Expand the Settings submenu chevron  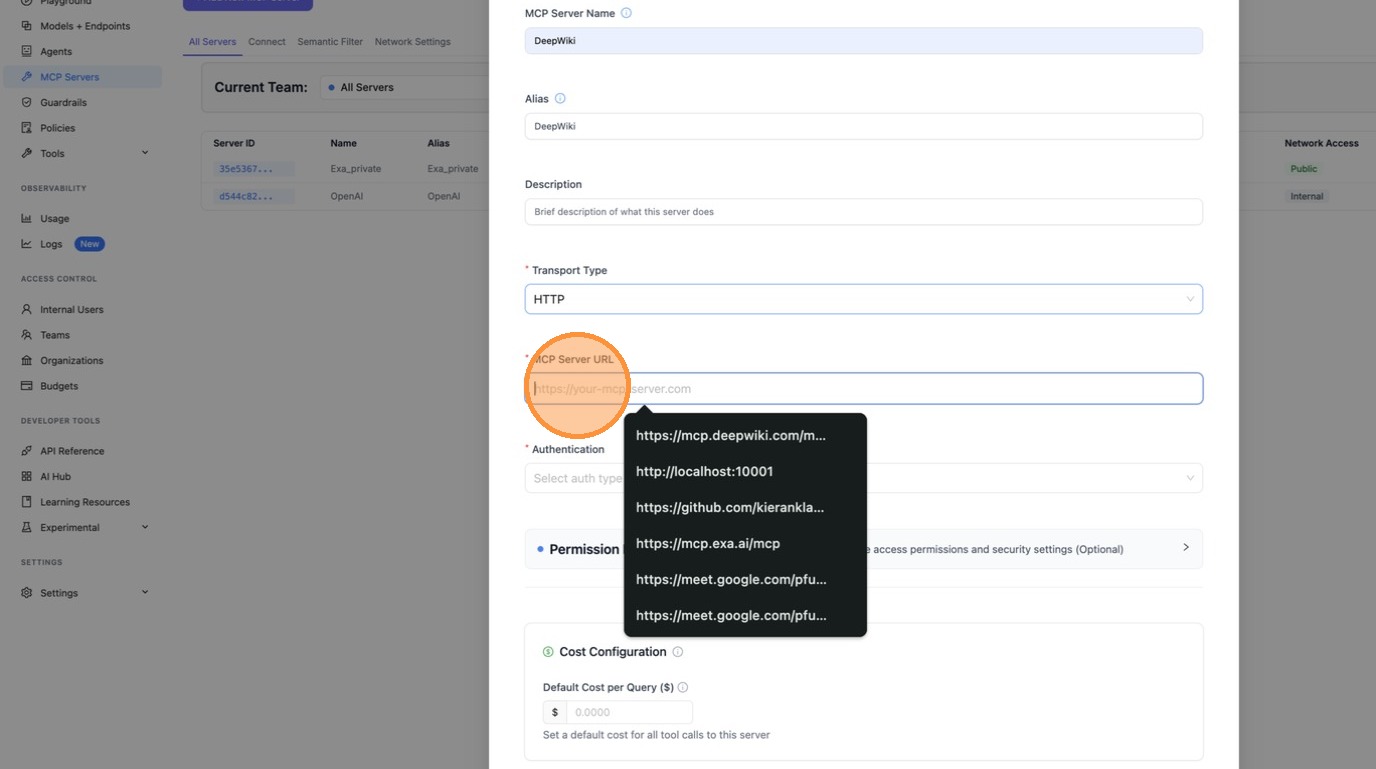pyautogui.click(x=145, y=593)
